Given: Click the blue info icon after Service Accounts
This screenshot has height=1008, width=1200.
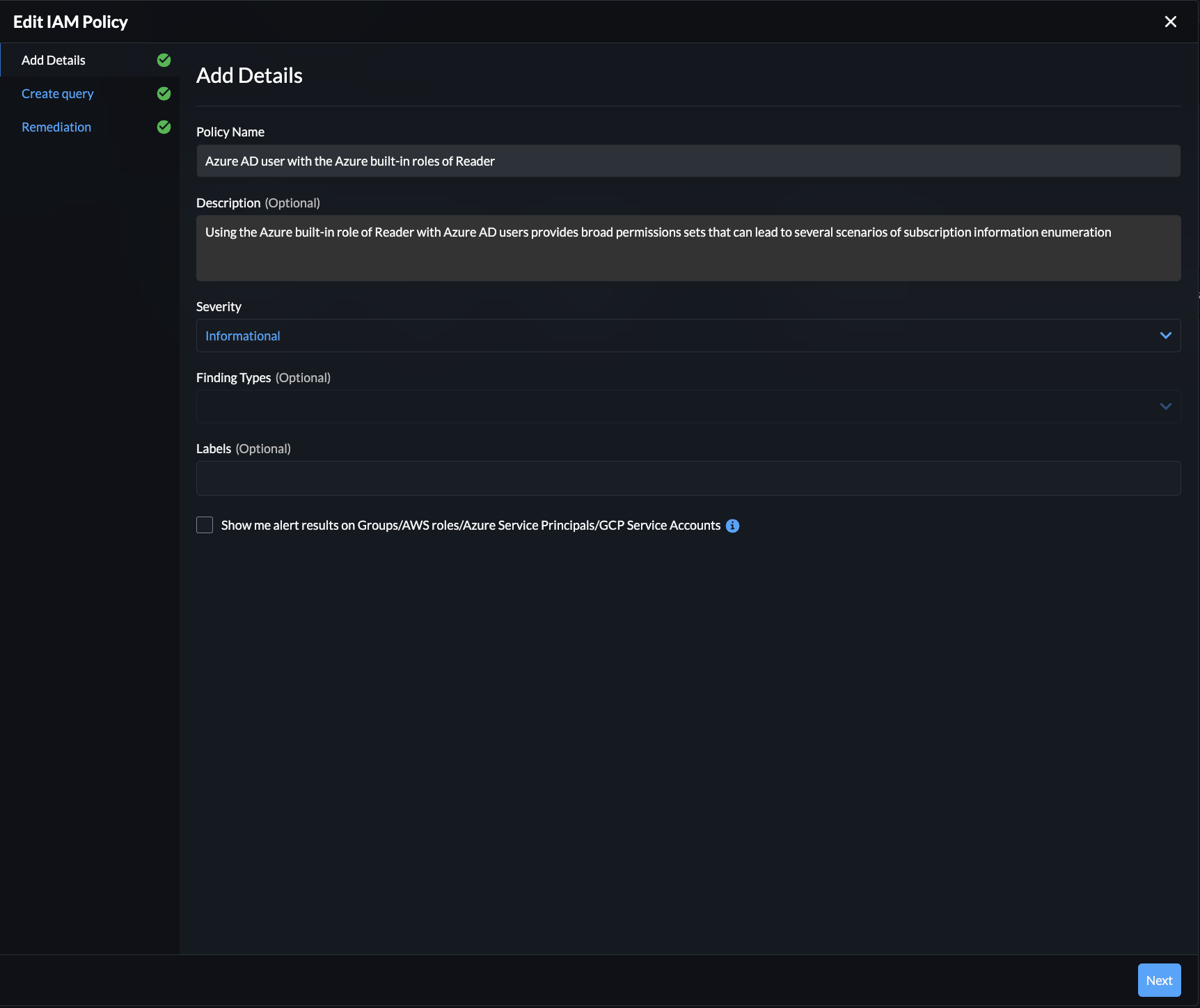Looking at the screenshot, I should (732, 526).
